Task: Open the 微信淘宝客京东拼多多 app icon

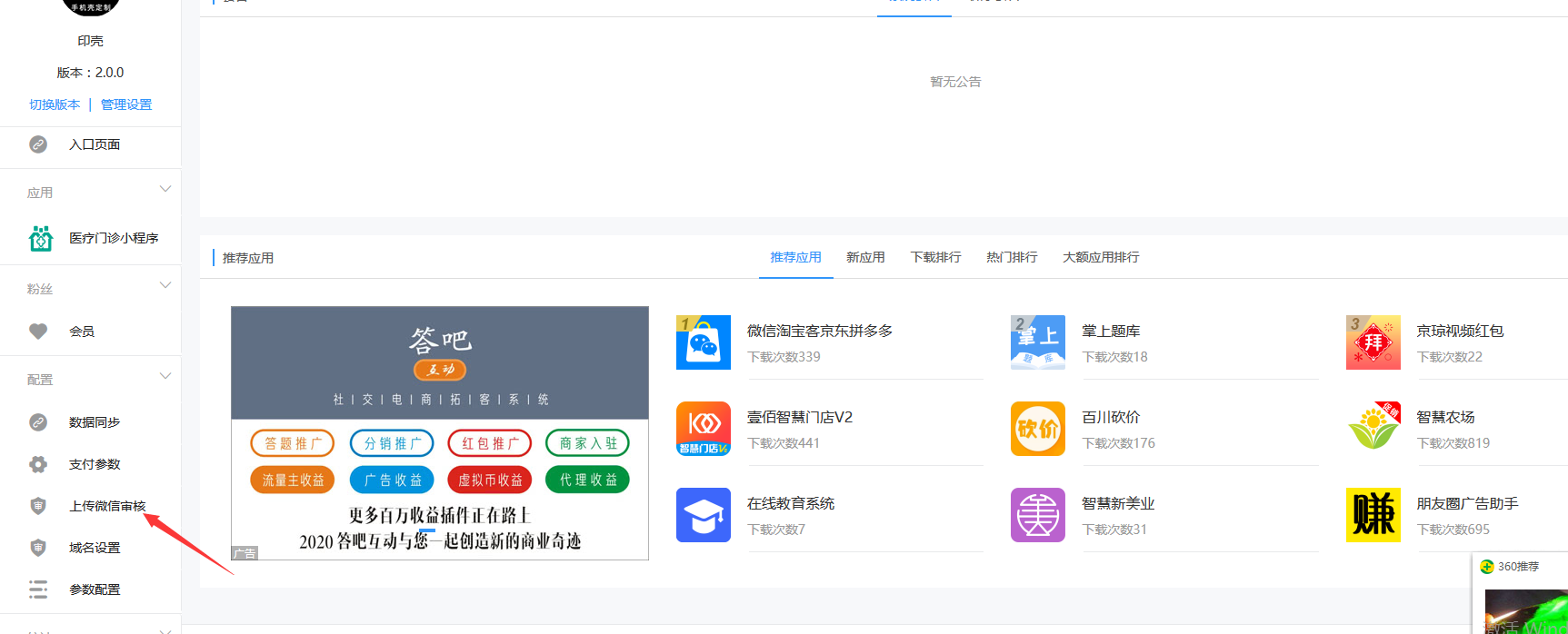Action: click(x=704, y=342)
